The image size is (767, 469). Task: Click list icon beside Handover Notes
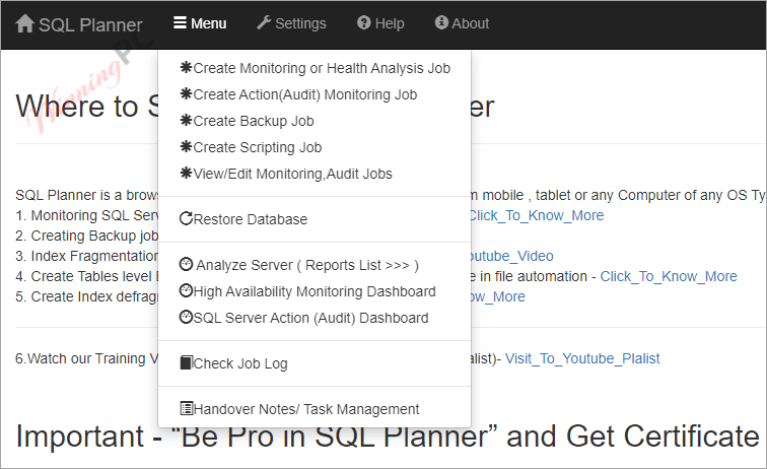pos(186,408)
